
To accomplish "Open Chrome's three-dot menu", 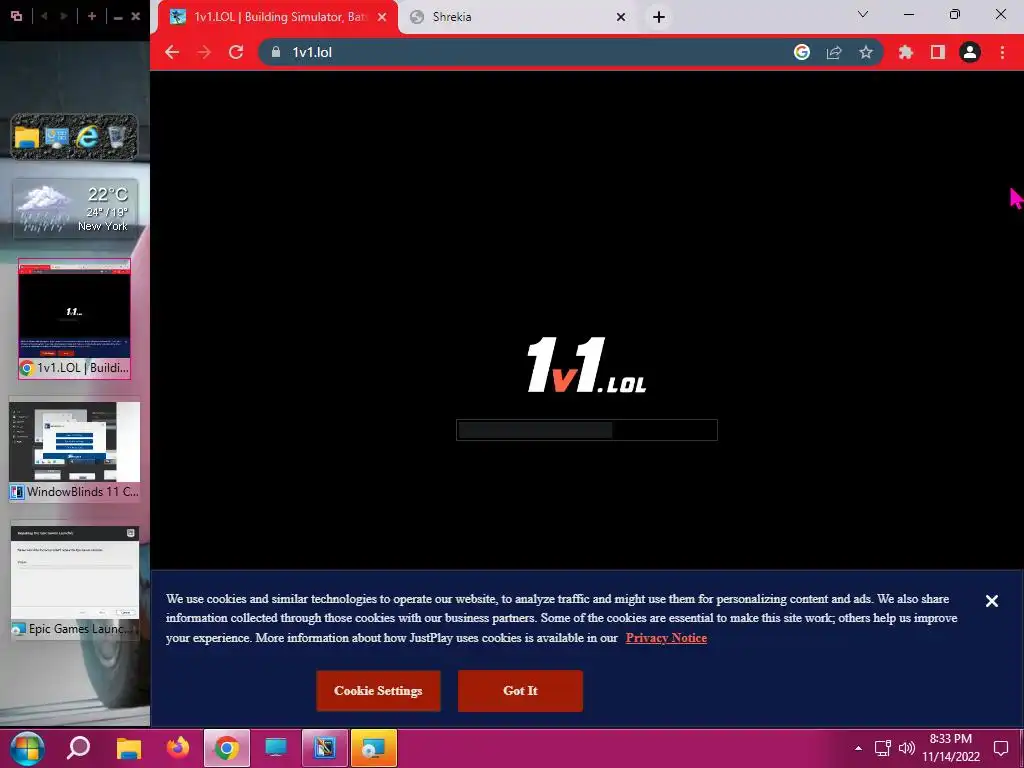I will coord(1002,52).
